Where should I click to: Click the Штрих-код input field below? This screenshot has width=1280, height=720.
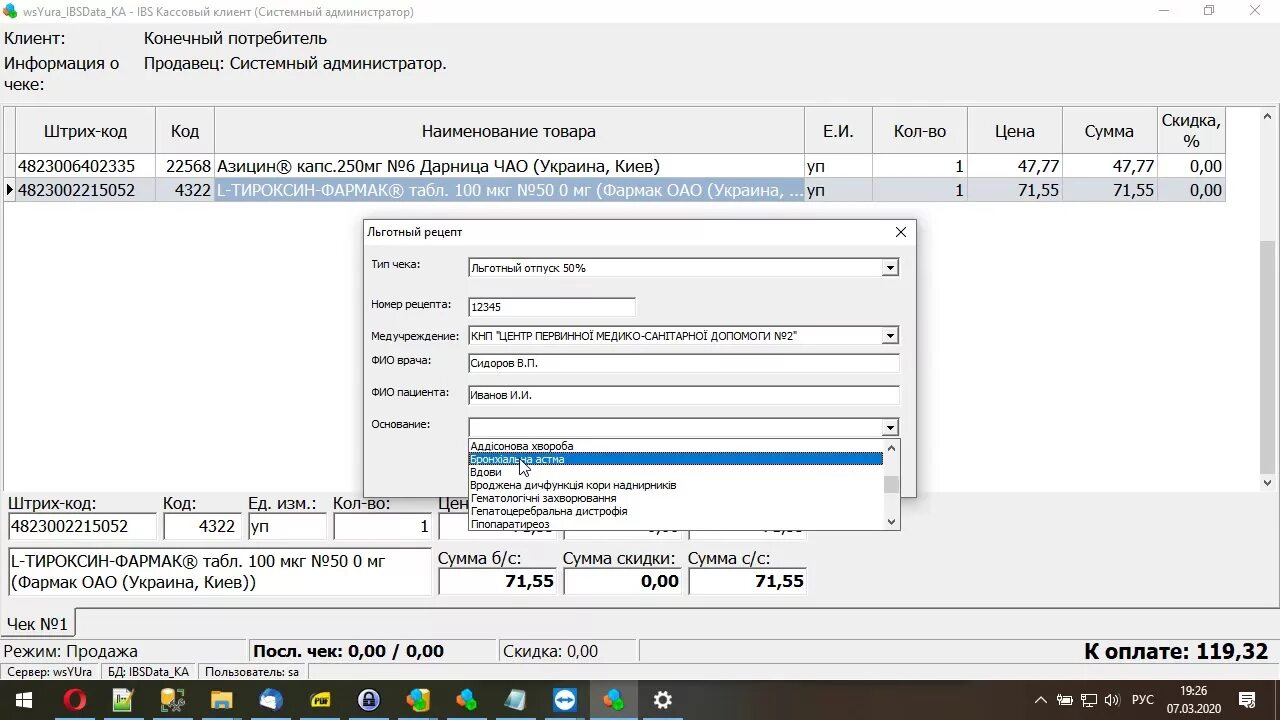[83, 526]
